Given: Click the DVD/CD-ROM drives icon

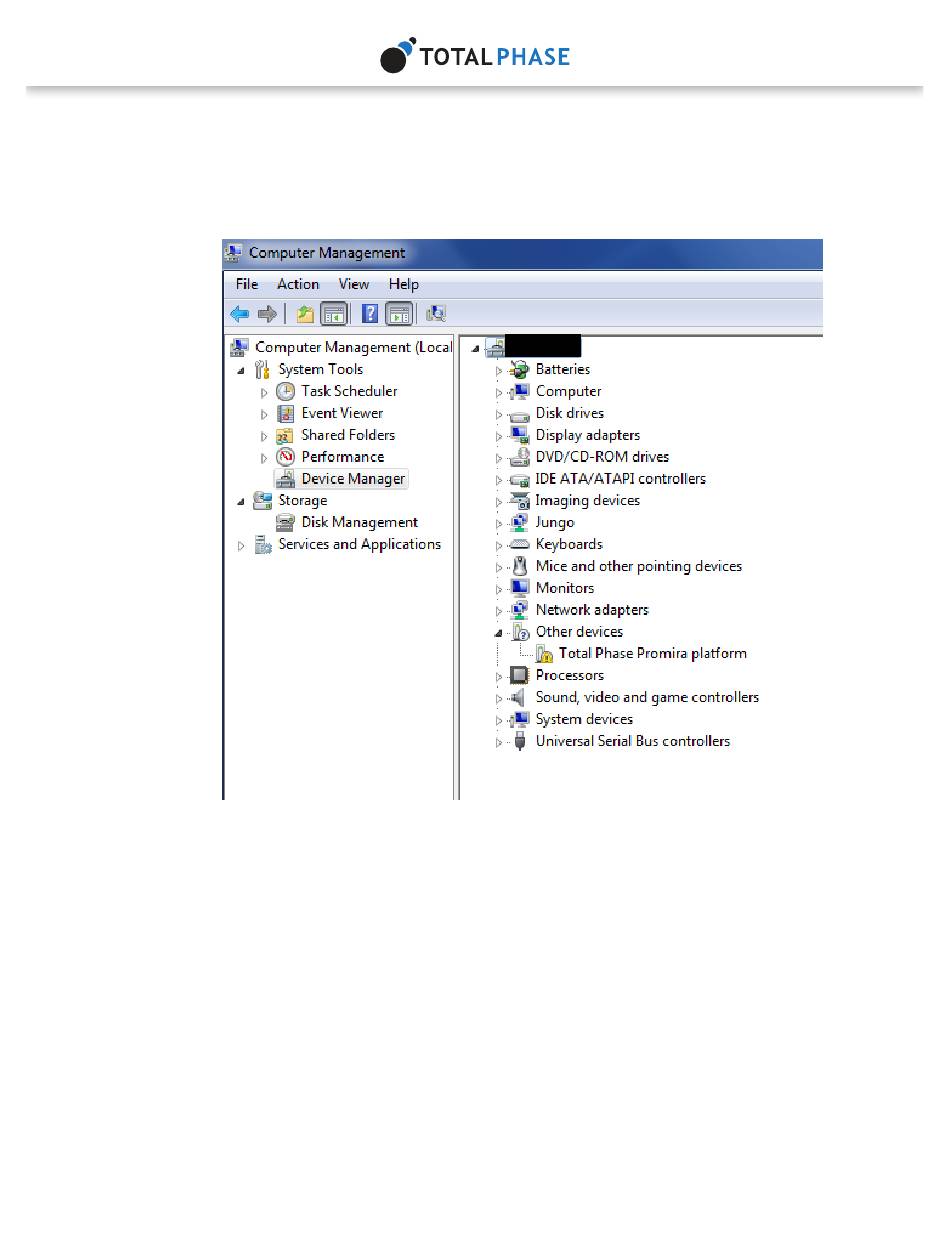Looking at the screenshot, I should click(519, 457).
